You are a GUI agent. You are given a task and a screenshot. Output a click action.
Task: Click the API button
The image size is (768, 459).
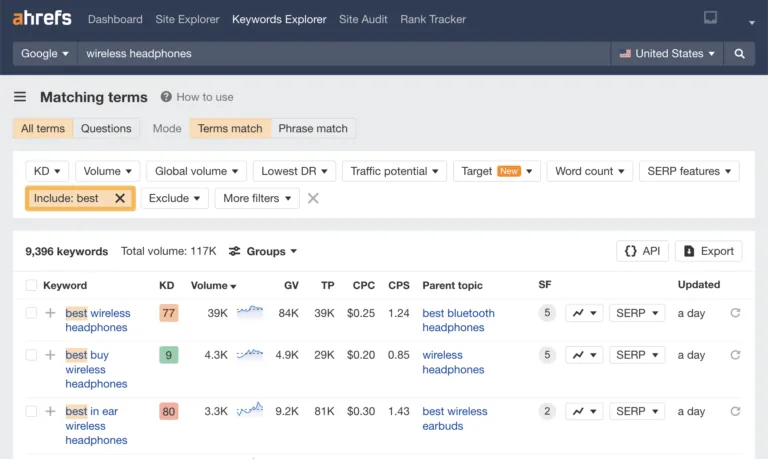pos(642,251)
